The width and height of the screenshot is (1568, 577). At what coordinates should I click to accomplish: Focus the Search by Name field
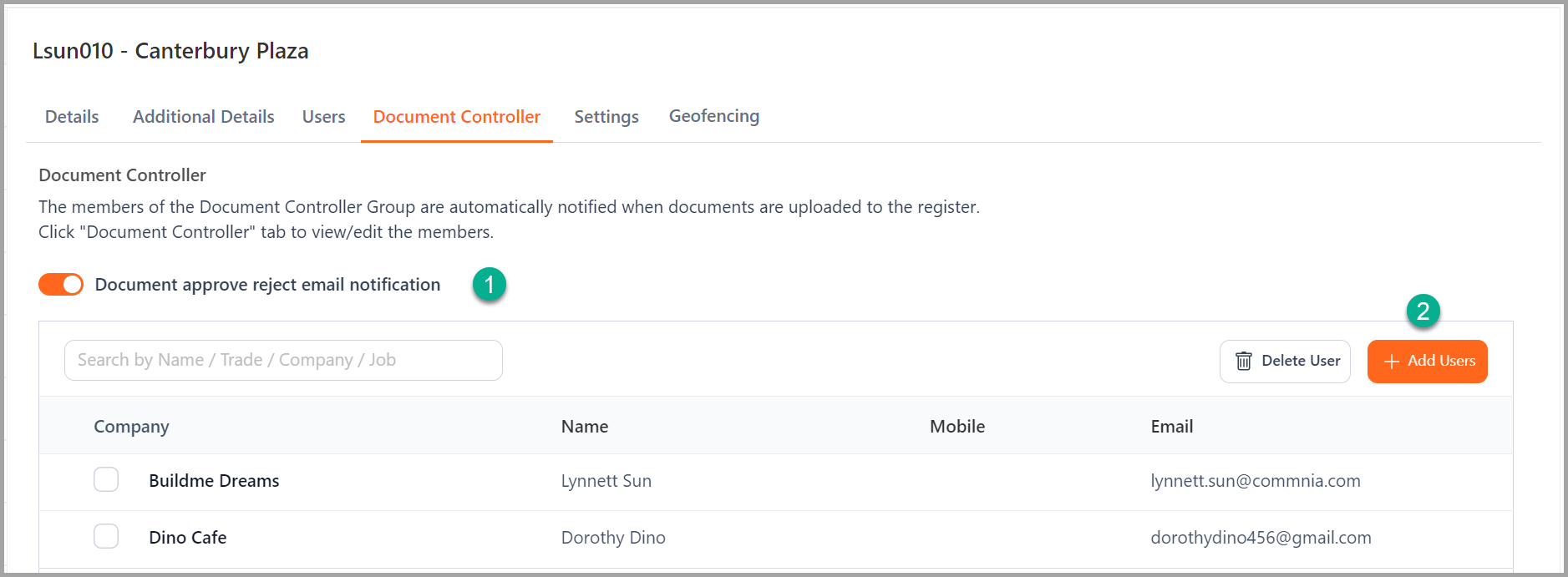pyautogui.click(x=283, y=360)
